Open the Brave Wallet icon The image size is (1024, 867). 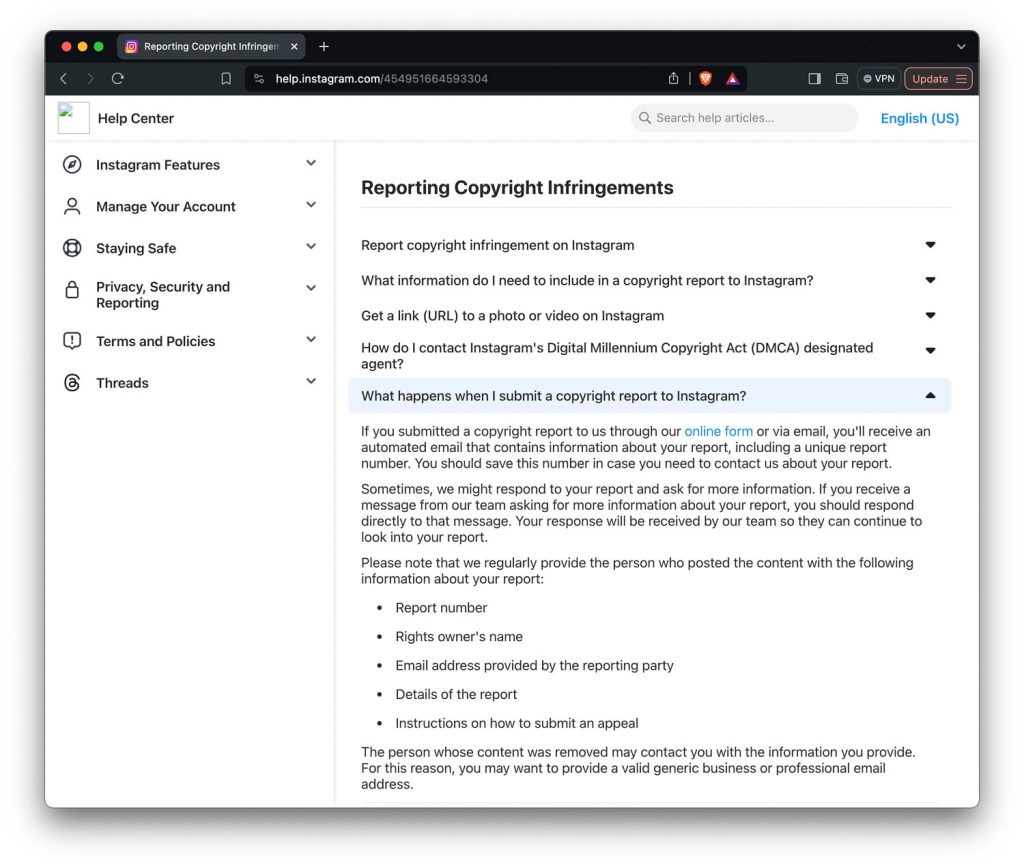(842, 79)
